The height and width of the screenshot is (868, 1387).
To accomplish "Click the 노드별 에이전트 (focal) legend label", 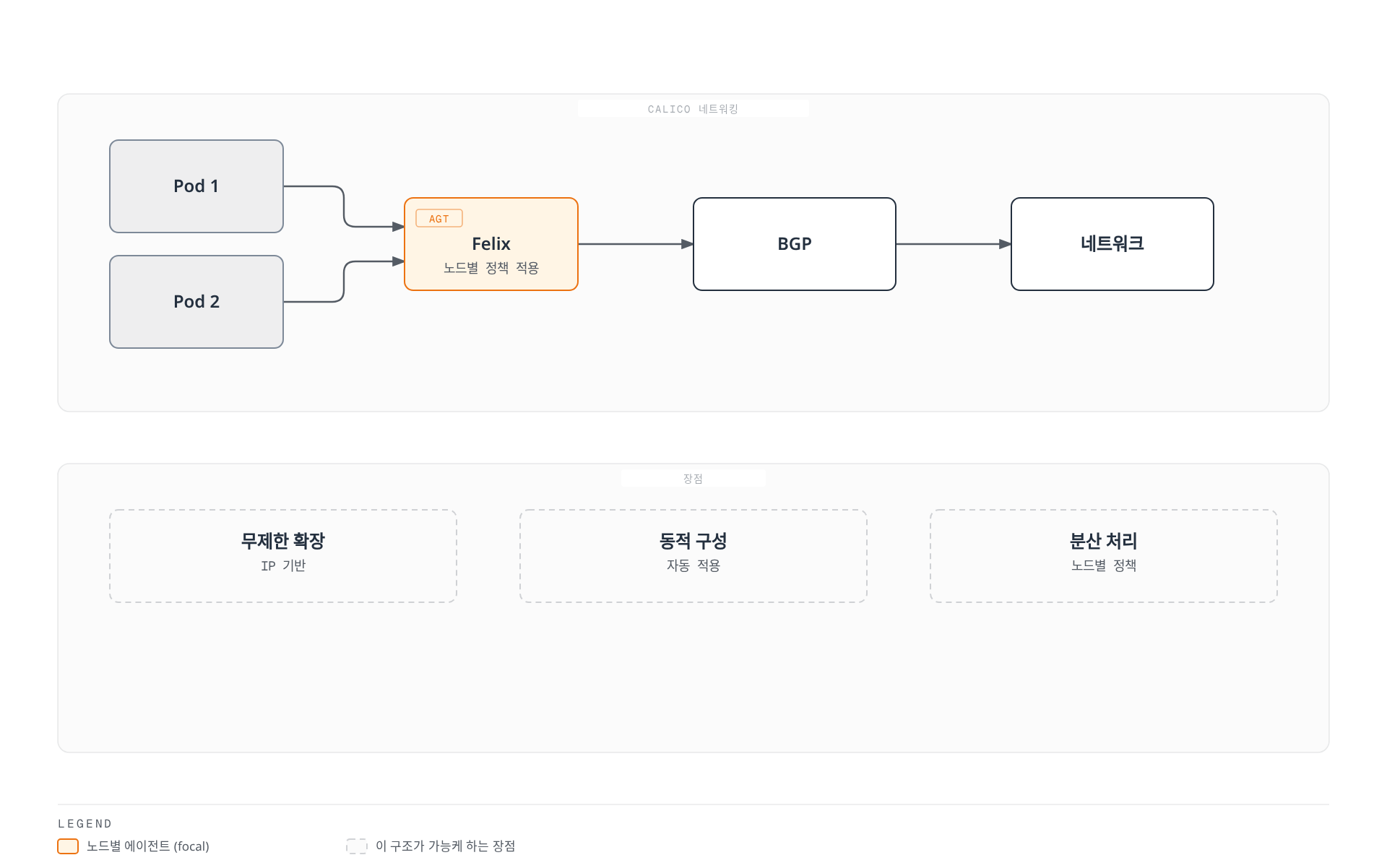I will pyautogui.click(x=148, y=846).
